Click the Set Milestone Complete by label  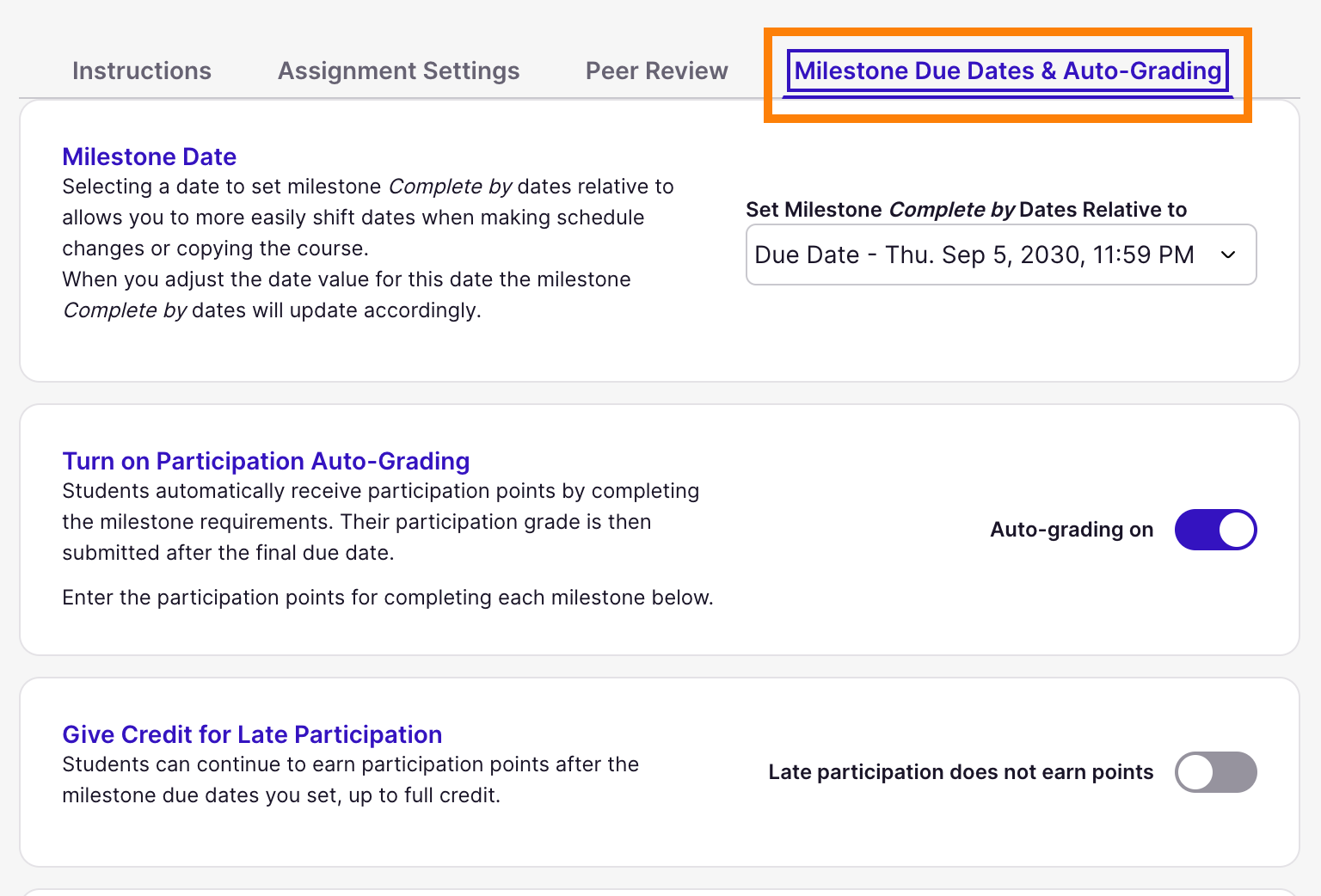pos(966,209)
